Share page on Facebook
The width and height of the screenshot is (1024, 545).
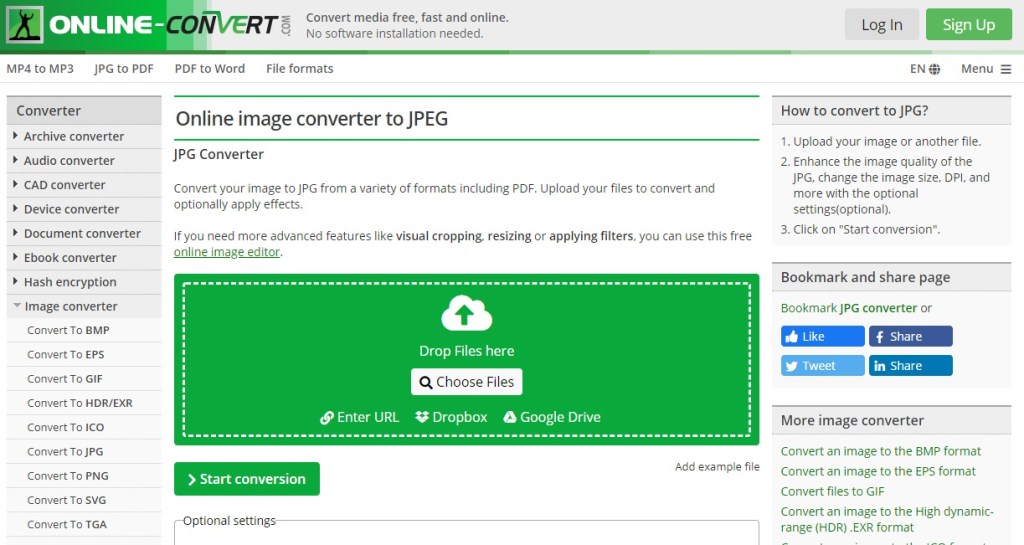pyautogui.click(x=910, y=337)
